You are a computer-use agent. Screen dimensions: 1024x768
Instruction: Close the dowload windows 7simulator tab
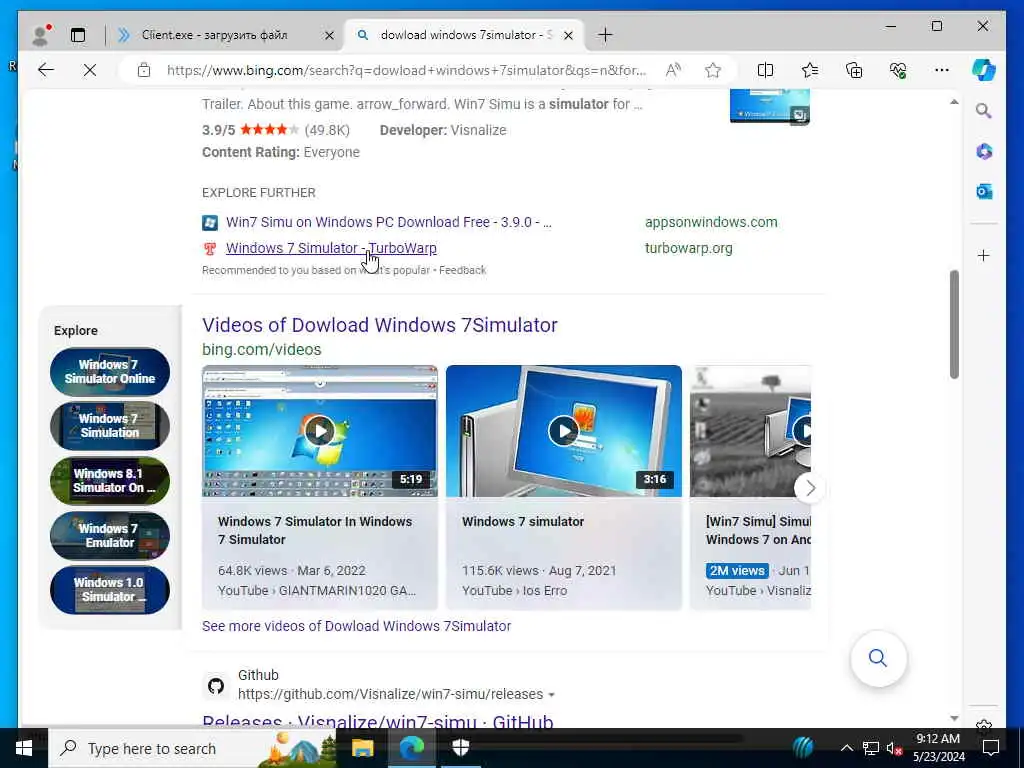pyautogui.click(x=568, y=35)
